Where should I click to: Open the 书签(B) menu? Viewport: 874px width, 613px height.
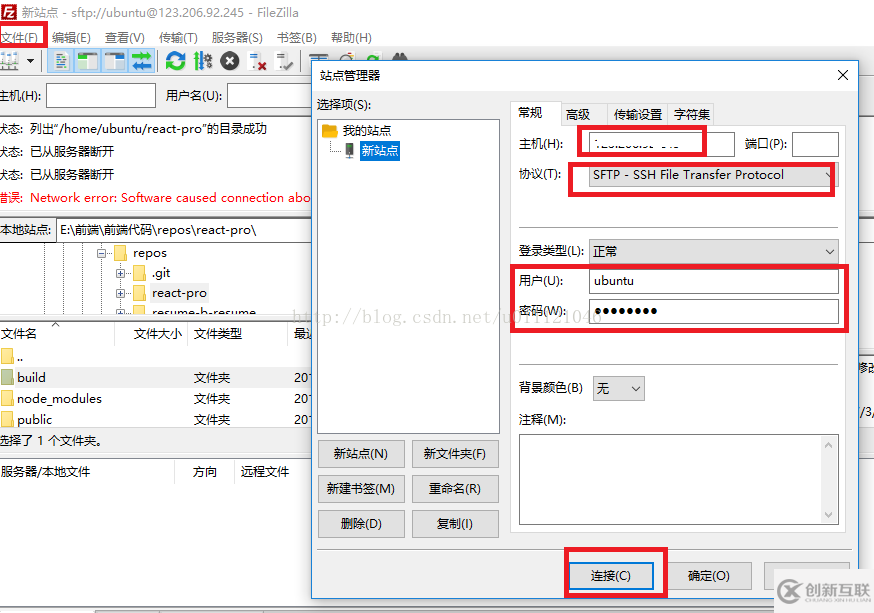tap(297, 37)
